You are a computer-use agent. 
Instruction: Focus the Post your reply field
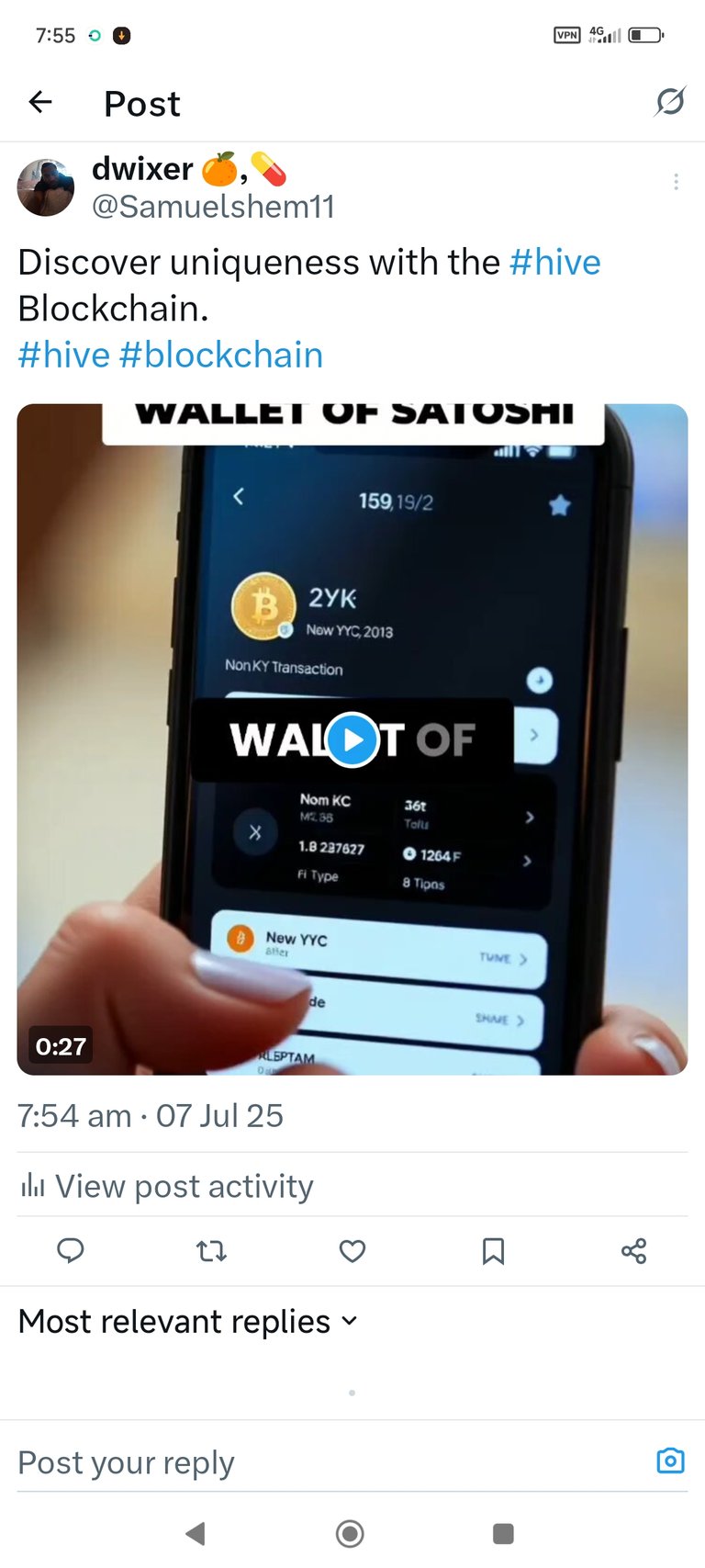[x=330, y=1461]
